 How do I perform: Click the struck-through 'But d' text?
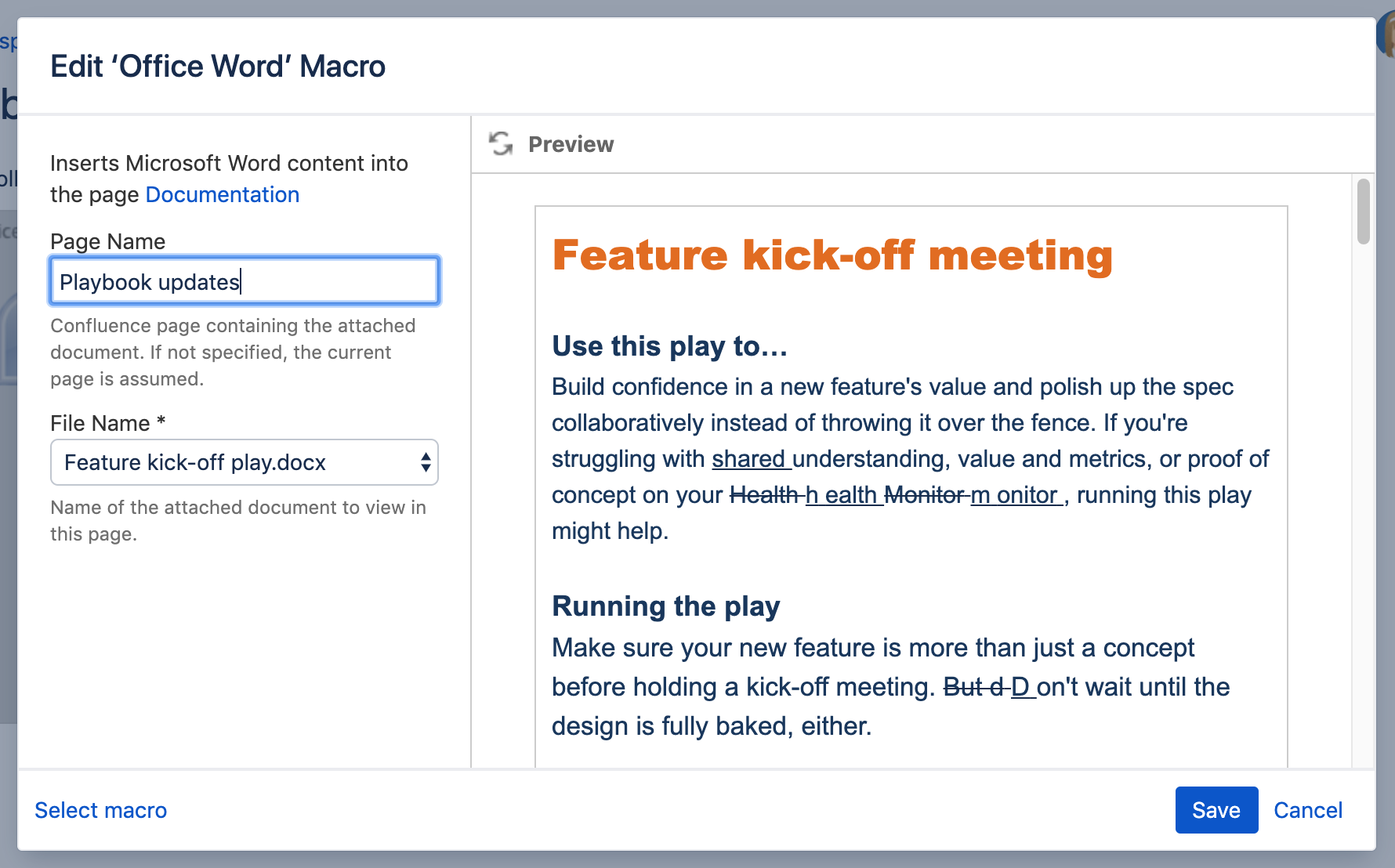click(973, 687)
